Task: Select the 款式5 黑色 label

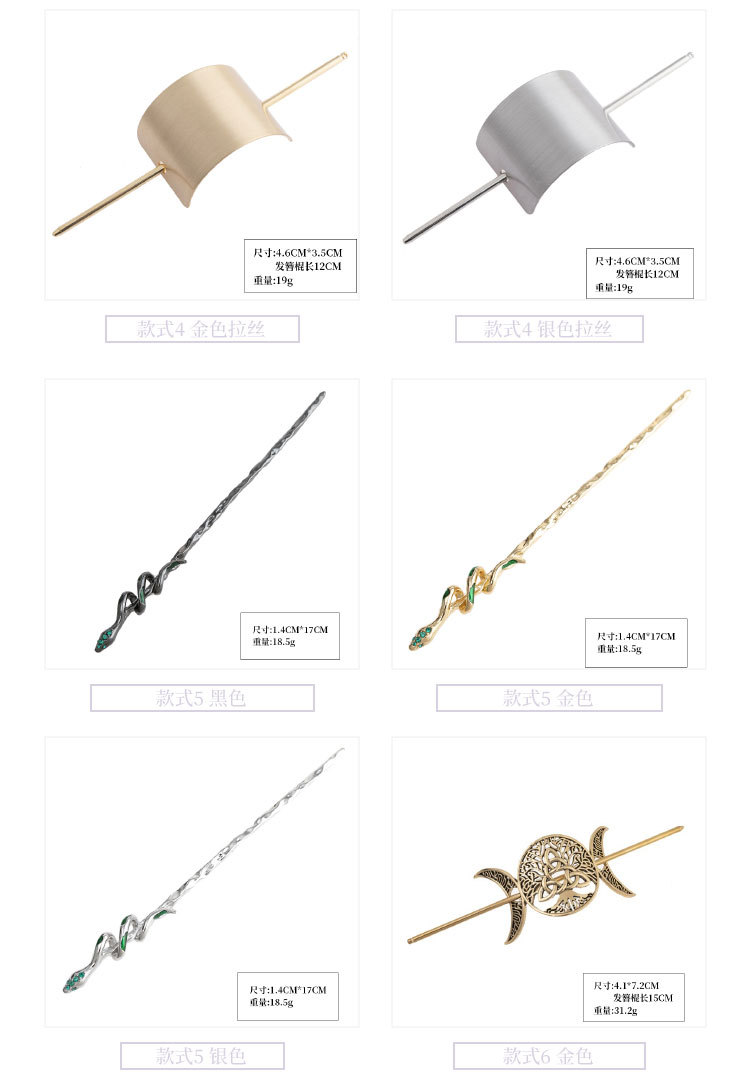Action: [x=202, y=698]
